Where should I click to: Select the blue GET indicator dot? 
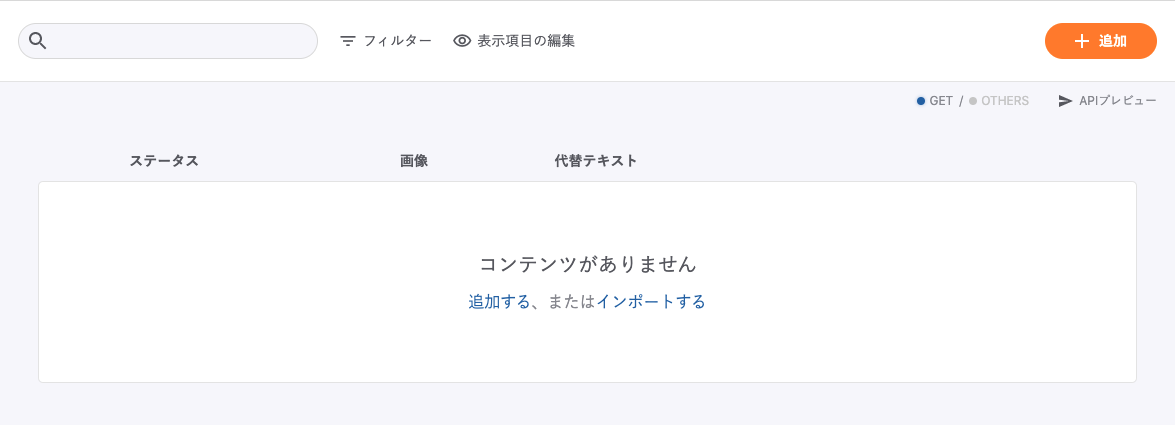tap(921, 101)
